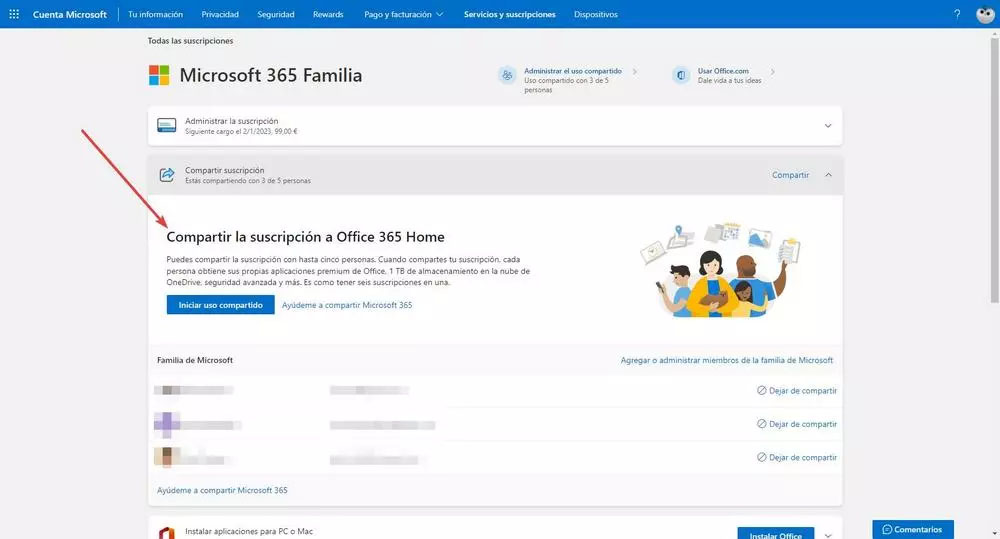This screenshot has height=539, width=1000.
Task: Go back to Todas las suscripciones
Action: [190, 41]
